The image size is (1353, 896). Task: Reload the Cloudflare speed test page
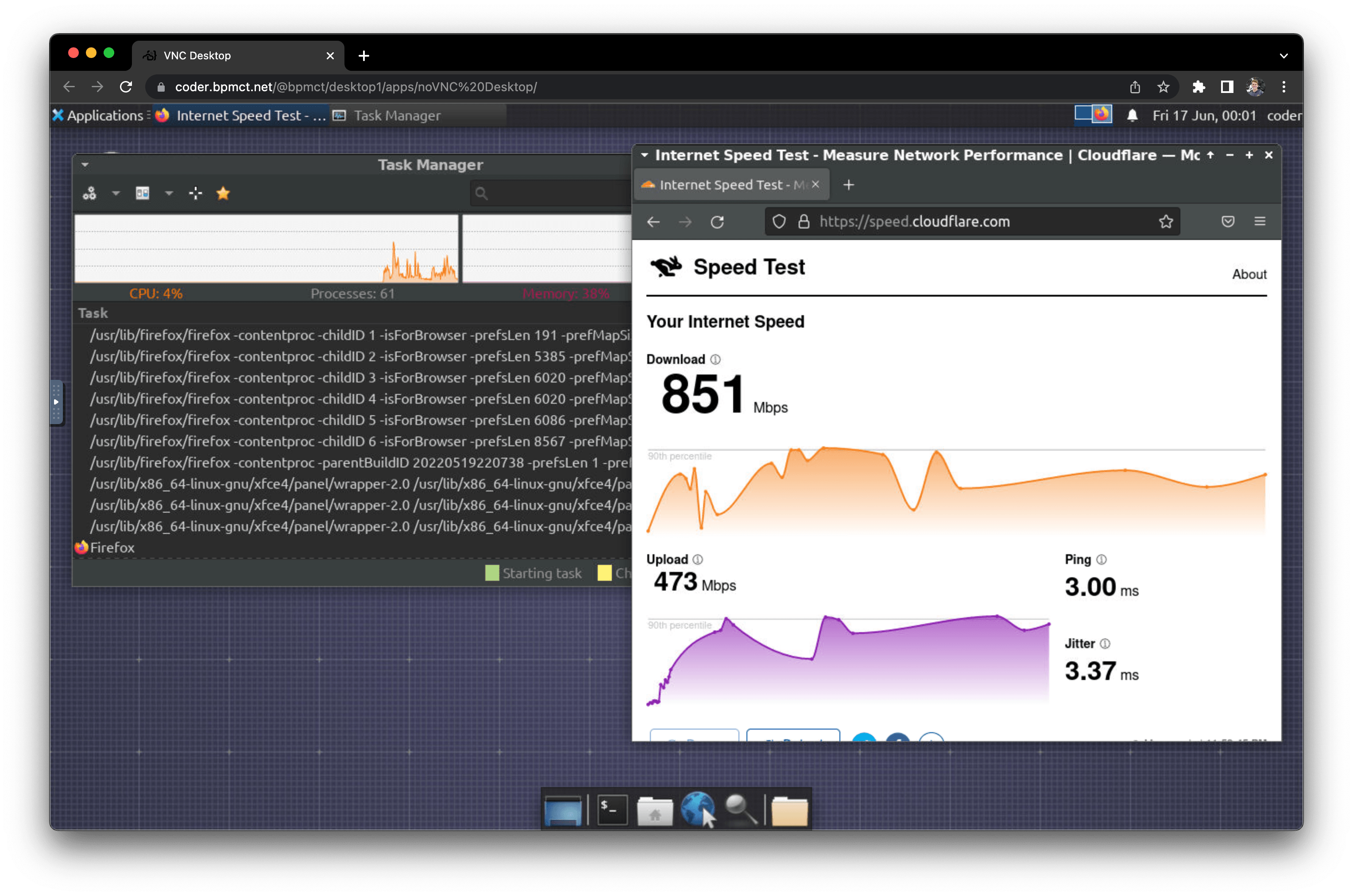click(718, 222)
